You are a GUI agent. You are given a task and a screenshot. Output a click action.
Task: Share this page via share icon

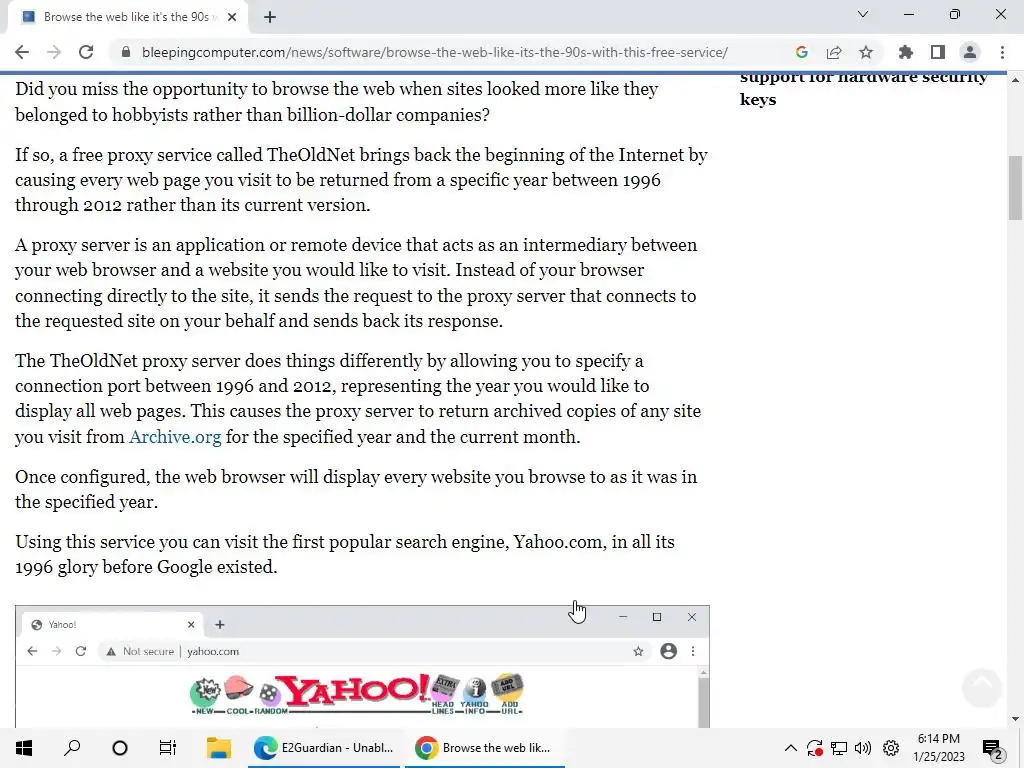tap(834, 52)
